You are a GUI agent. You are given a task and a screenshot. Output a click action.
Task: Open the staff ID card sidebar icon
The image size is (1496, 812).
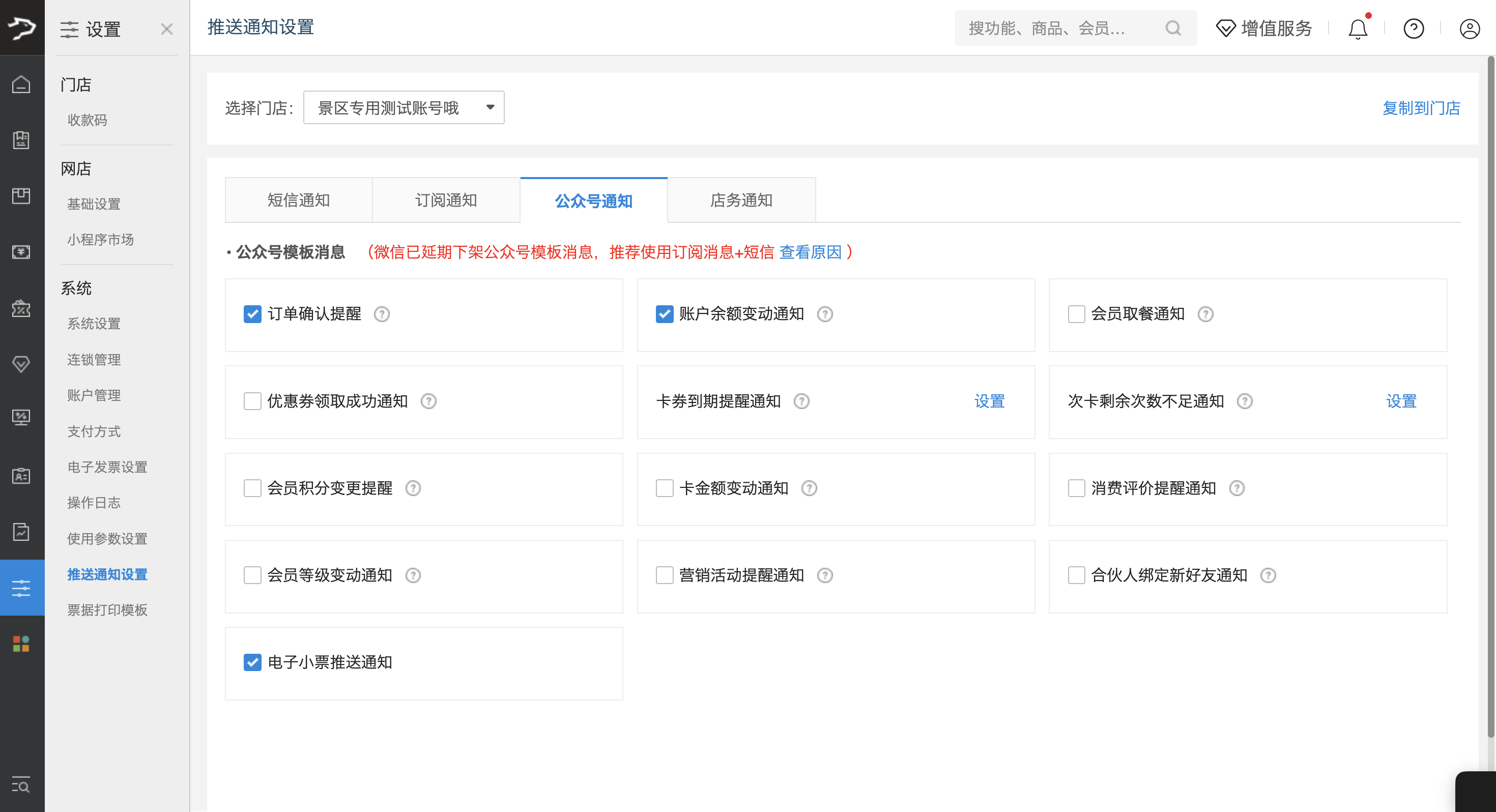[x=21, y=476]
